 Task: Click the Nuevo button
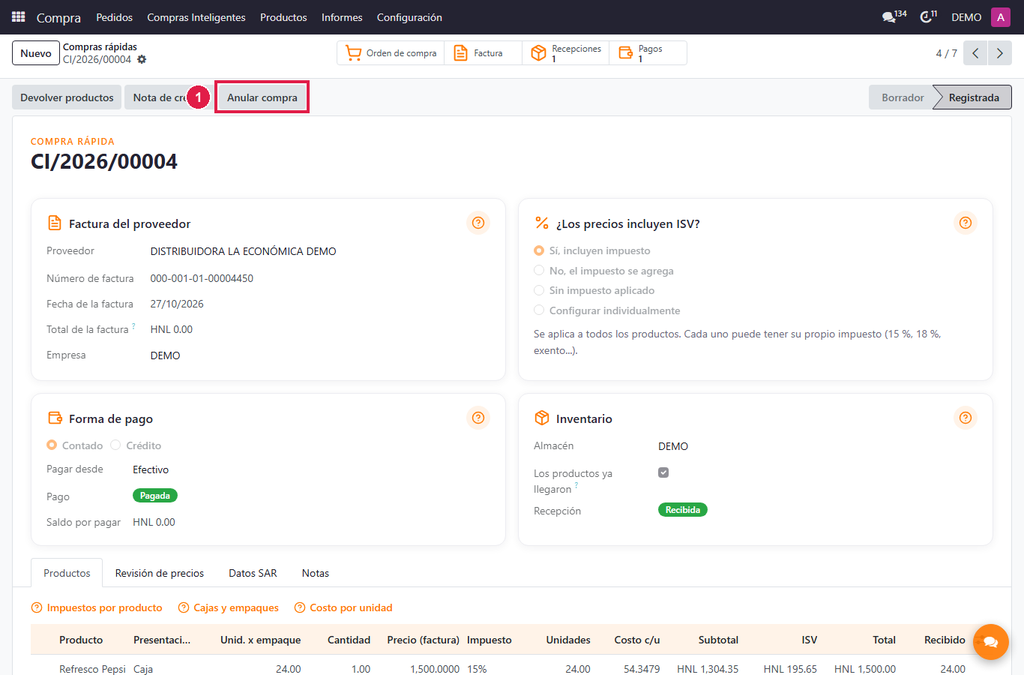pyautogui.click(x=36, y=53)
